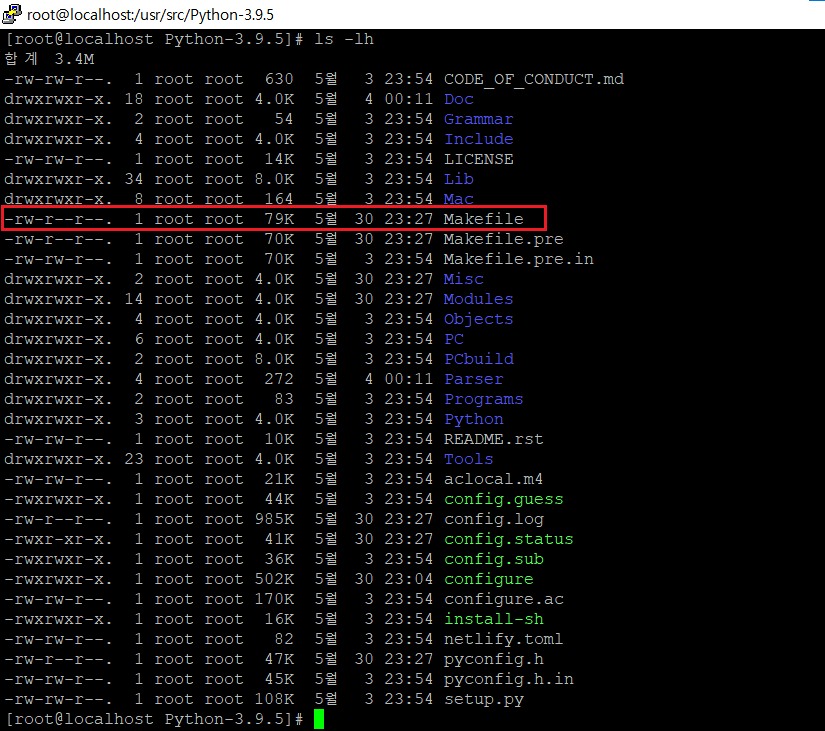
Task: Select the Lib directory name
Action: [x=459, y=179]
